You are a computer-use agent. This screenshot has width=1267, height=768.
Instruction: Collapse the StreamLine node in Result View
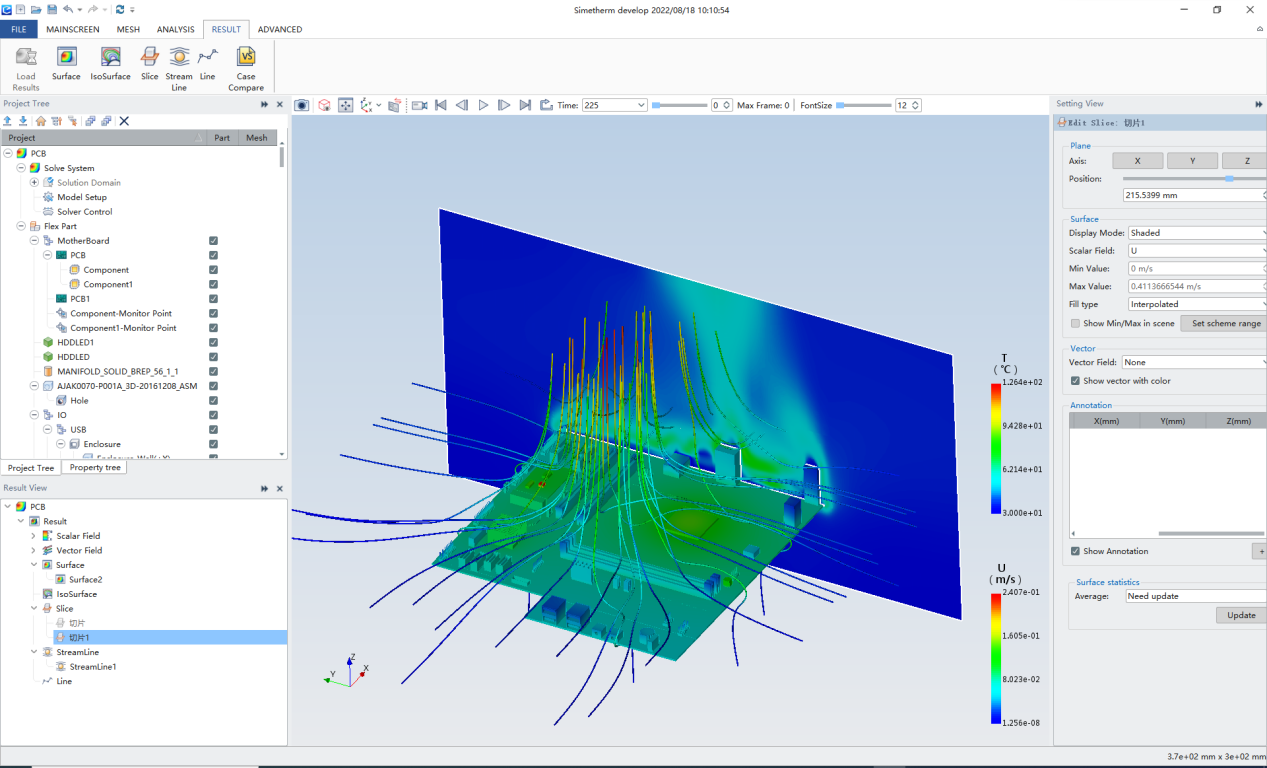(x=34, y=652)
